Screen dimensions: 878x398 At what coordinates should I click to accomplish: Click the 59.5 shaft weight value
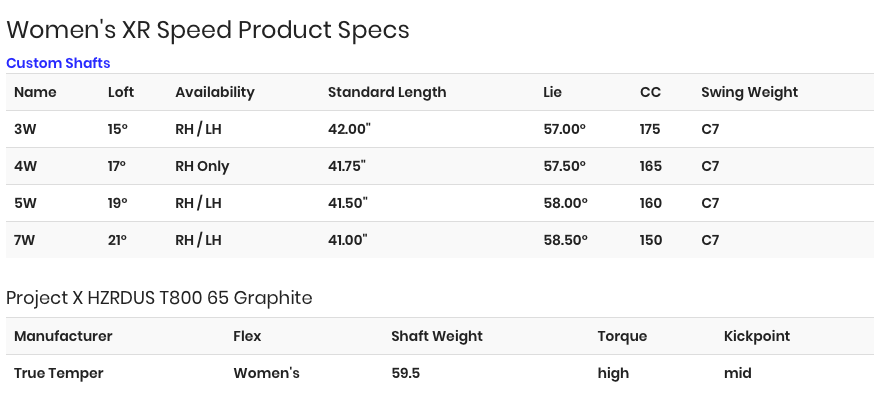[405, 373]
